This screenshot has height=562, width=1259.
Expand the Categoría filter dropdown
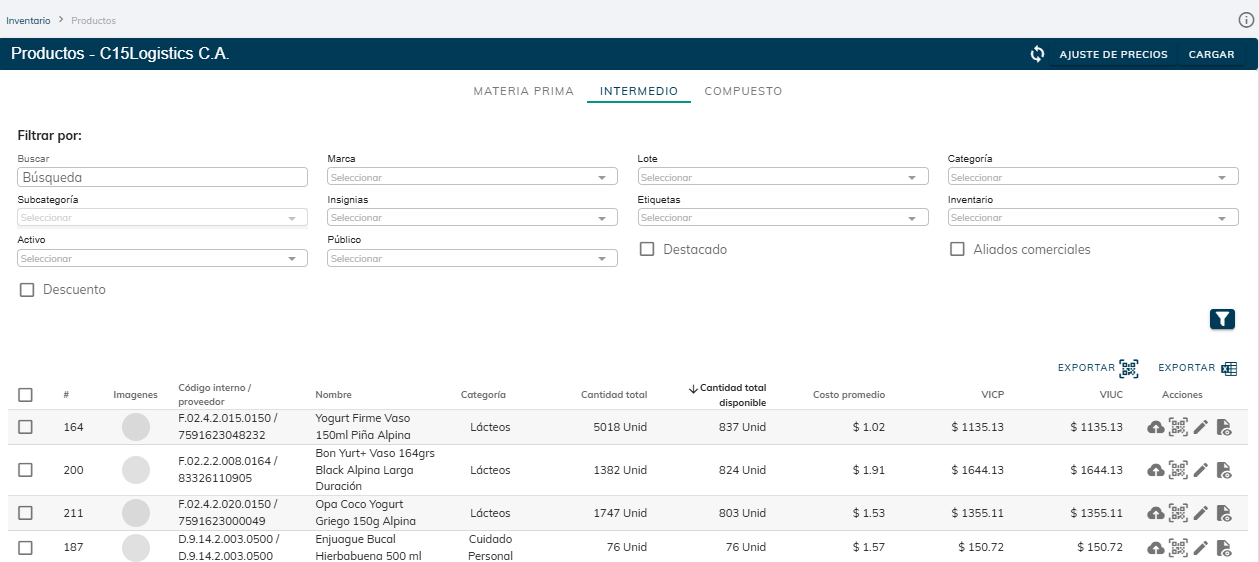(1093, 177)
